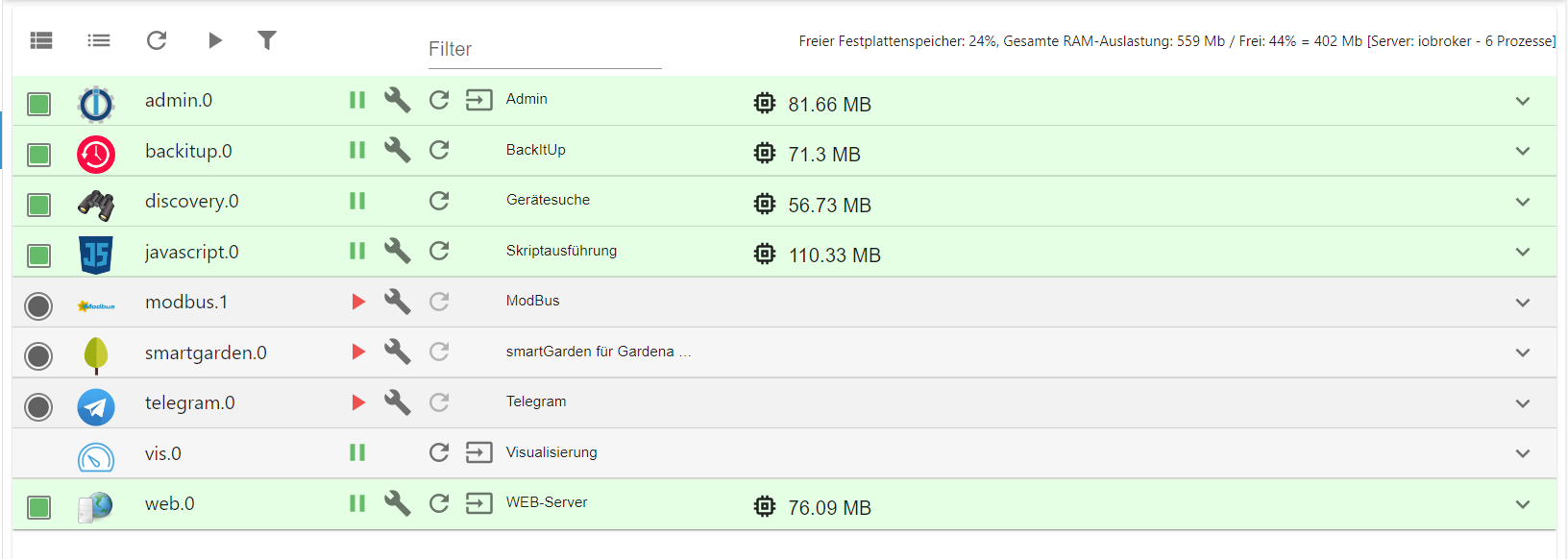
Task: Click the telegram.0 instance name
Action: pos(189,402)
